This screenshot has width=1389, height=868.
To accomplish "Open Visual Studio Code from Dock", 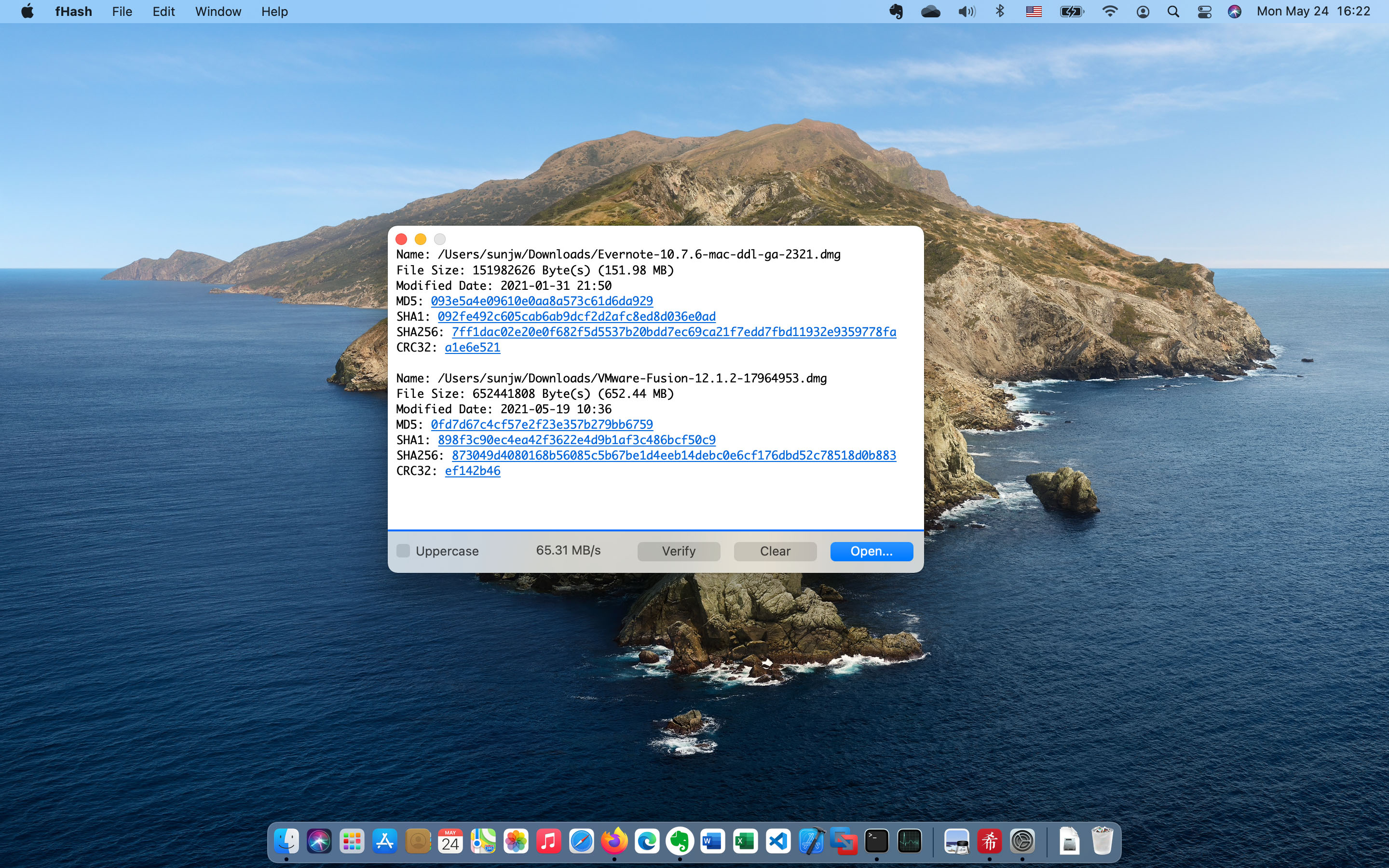I will click(778, 841).
